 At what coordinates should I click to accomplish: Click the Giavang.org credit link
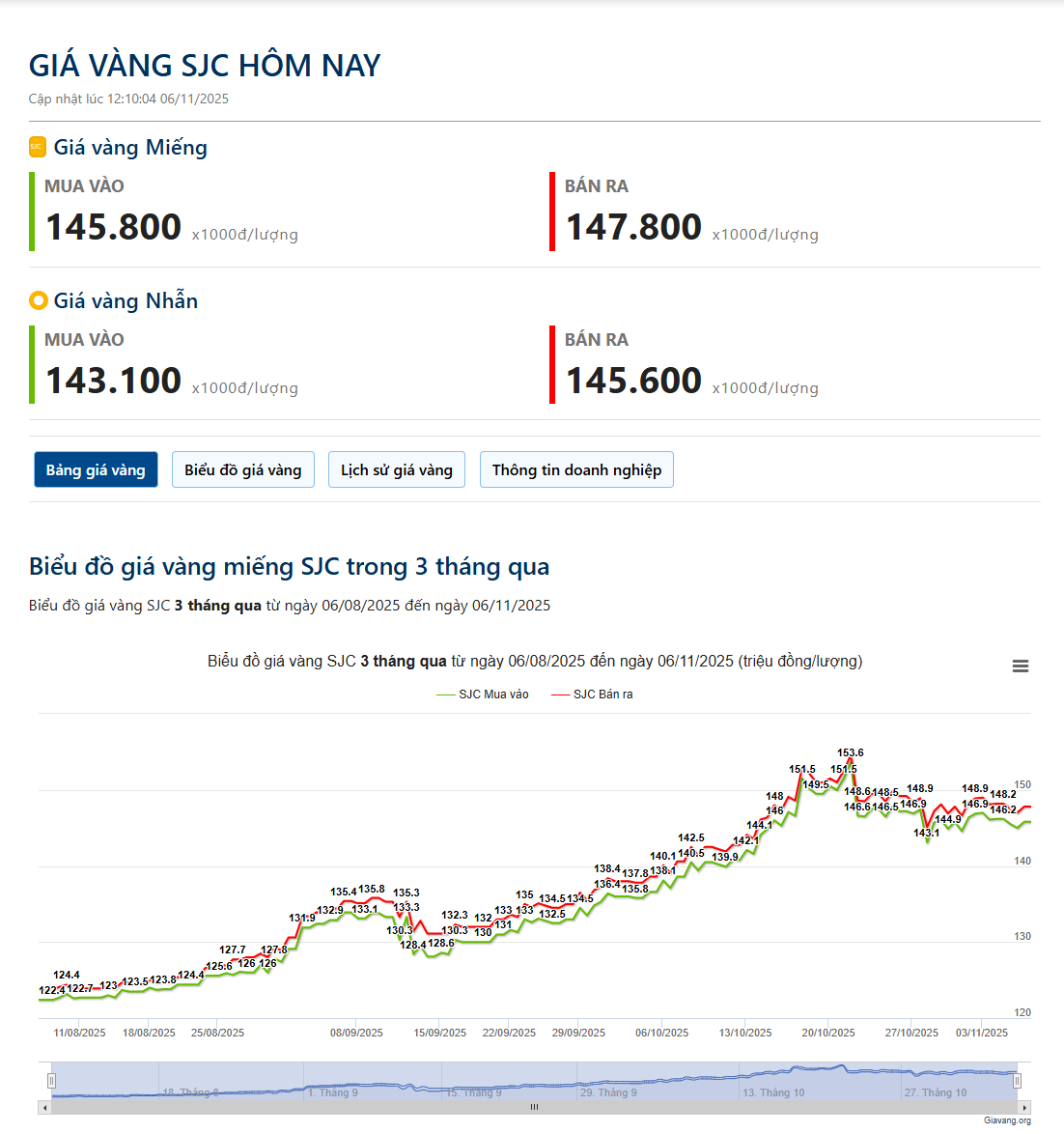click(x=1007, y=1120)
